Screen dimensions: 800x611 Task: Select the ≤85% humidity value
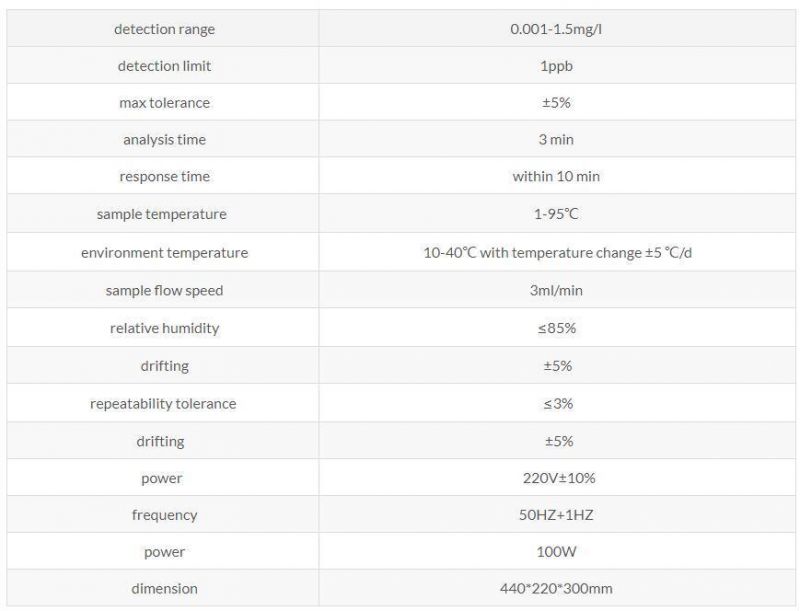(557, 328)
